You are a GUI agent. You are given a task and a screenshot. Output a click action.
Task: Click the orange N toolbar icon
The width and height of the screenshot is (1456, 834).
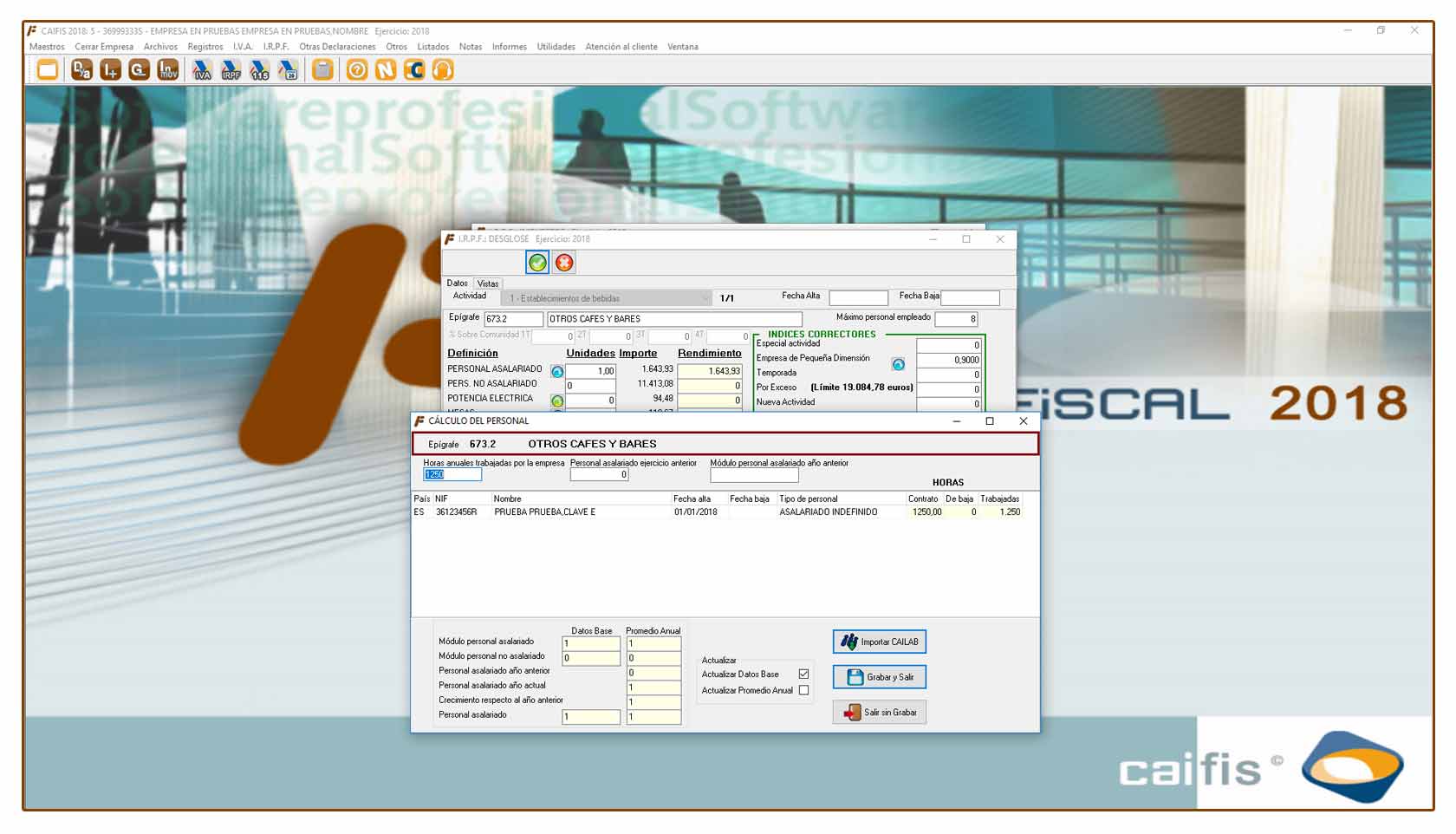tap(386, 70)
